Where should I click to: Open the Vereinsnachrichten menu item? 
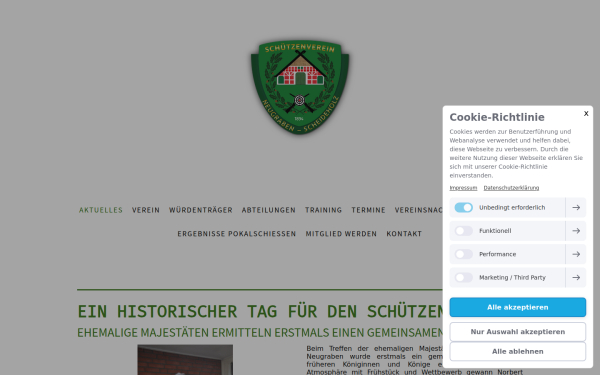click(x=419, y=210)
